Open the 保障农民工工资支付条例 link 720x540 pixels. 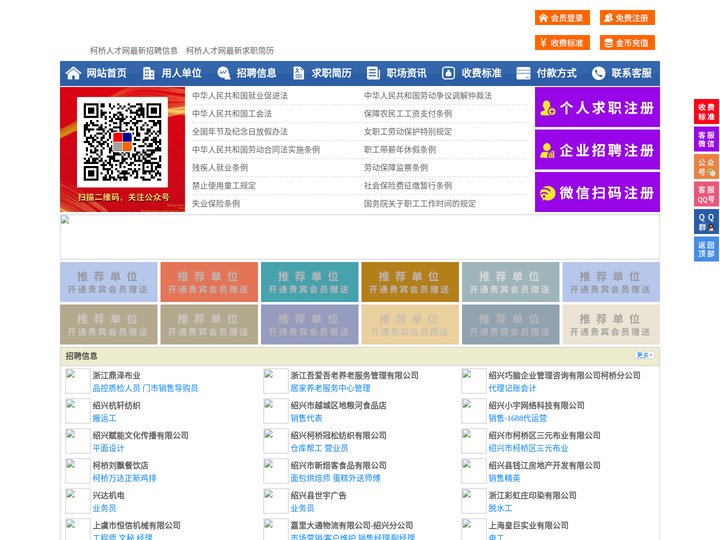[408, 113]
